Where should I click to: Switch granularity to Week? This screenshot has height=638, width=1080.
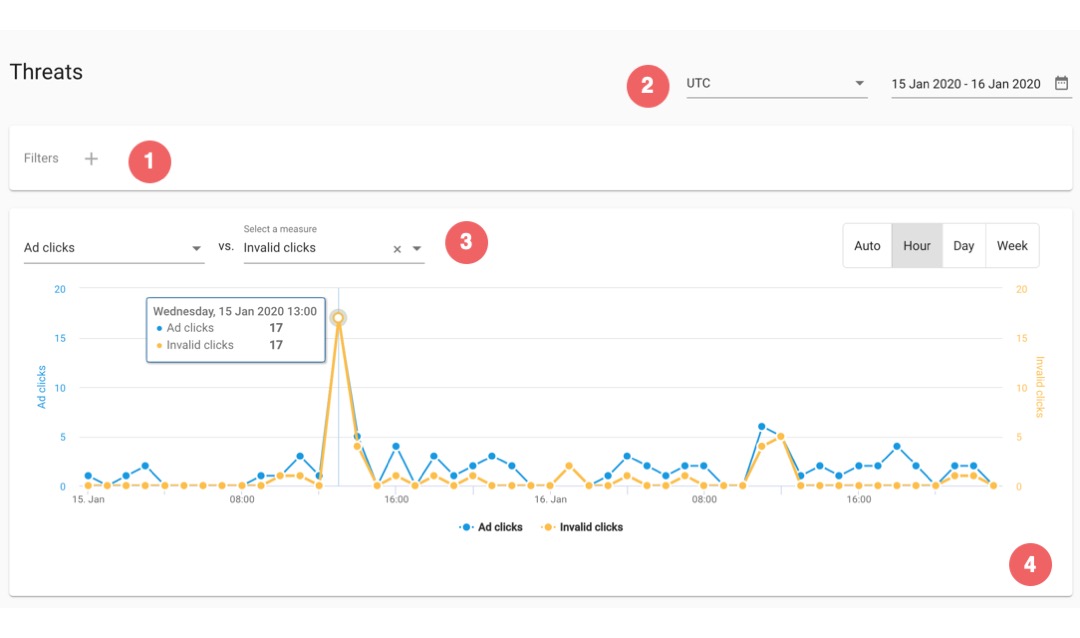[x=1012, y=246]
